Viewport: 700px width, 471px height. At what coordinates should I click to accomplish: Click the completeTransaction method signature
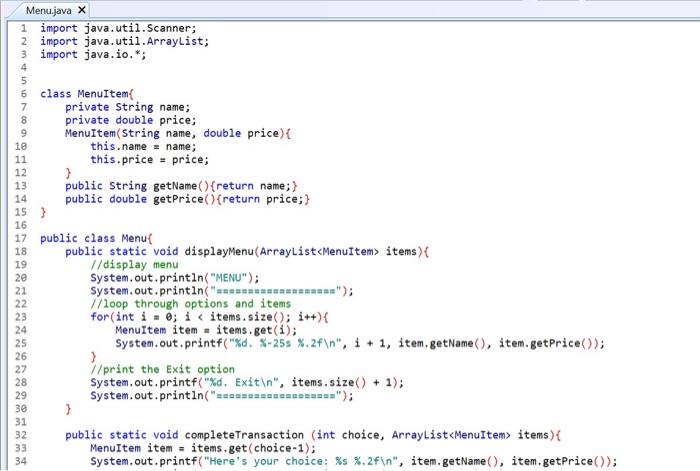[x=313, y=435]
